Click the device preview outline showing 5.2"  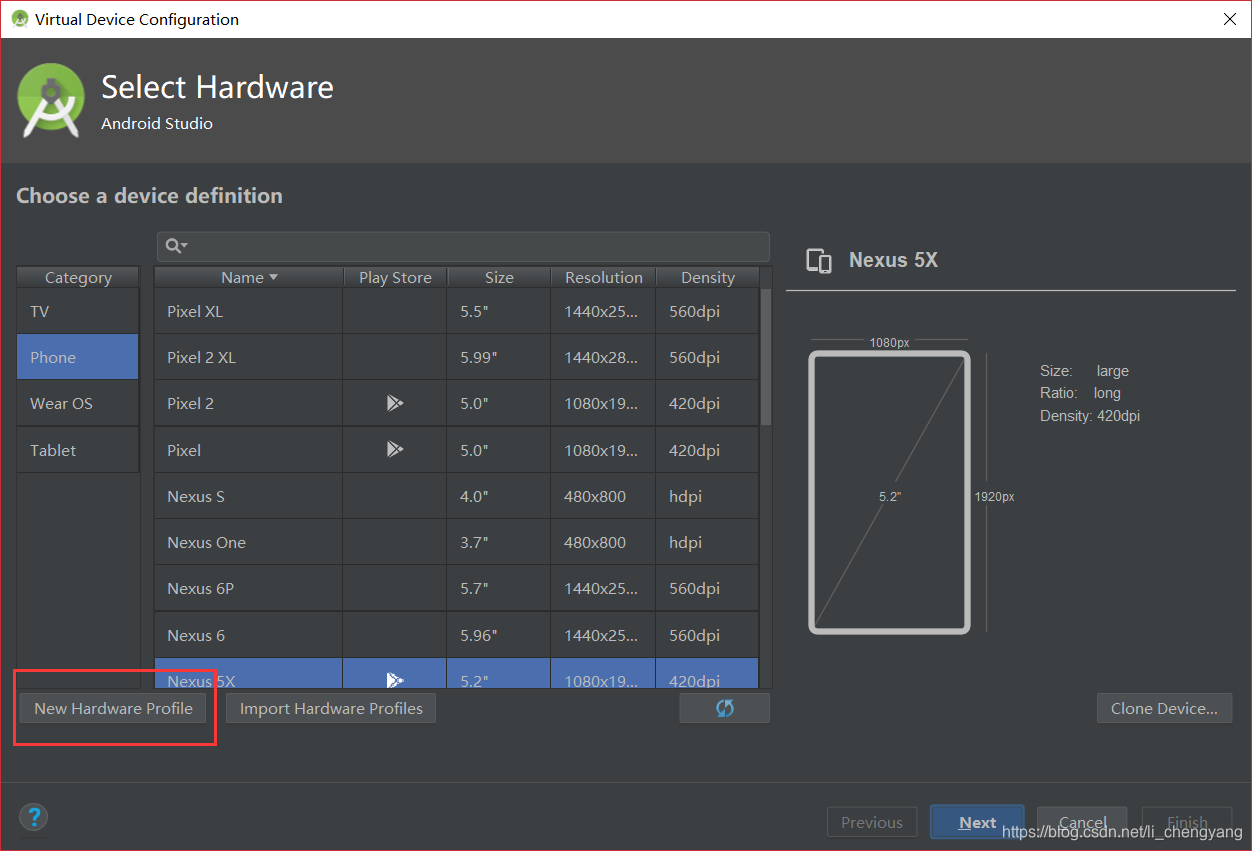889,492
